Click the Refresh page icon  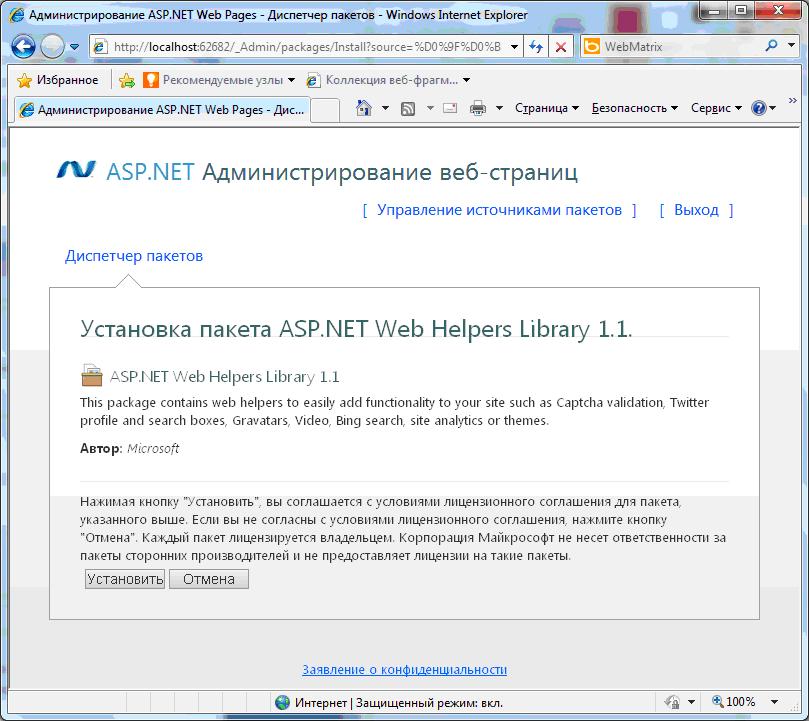[537, 47]
